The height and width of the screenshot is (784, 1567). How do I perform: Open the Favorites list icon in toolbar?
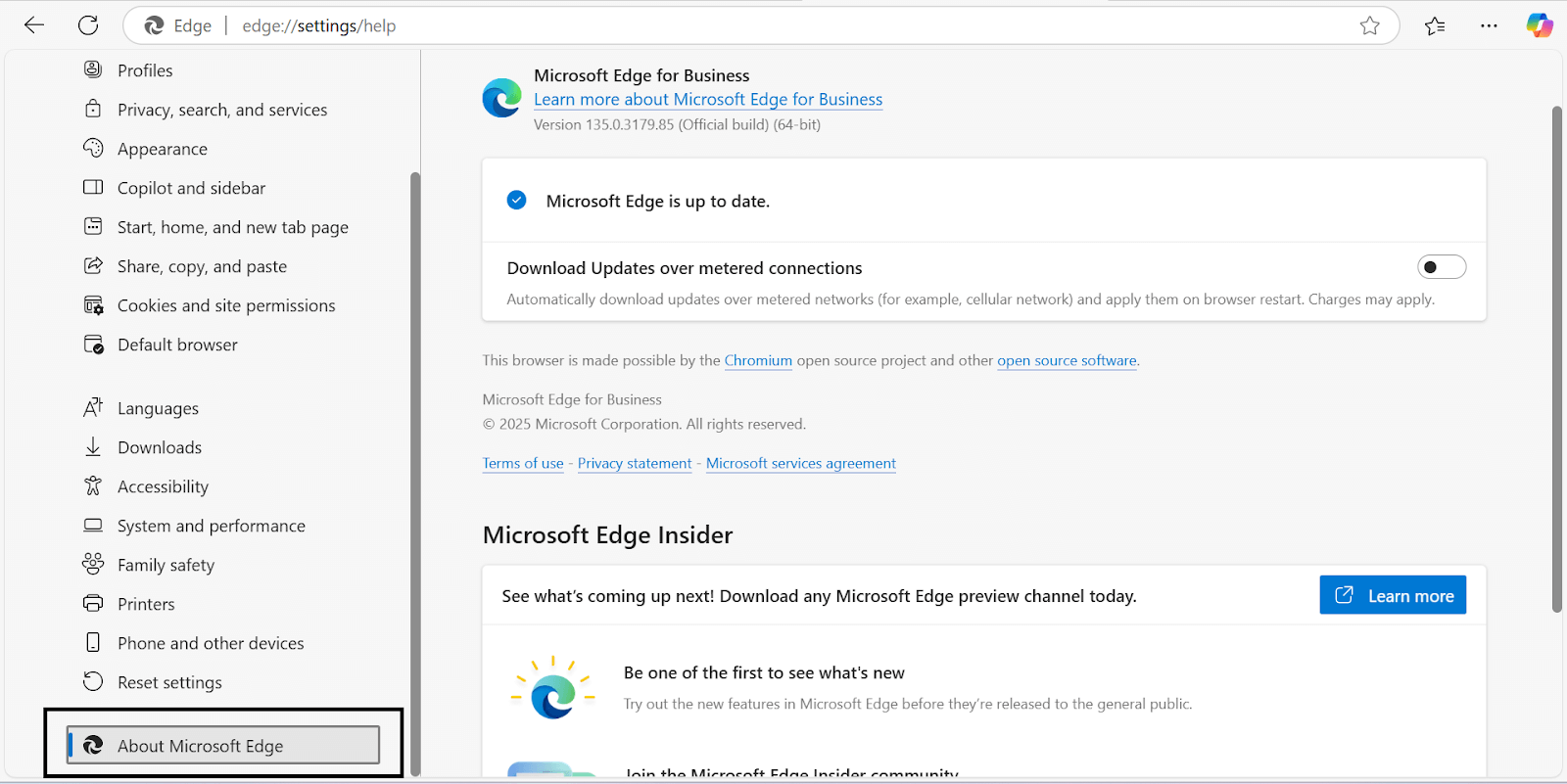click(1435, 25)
